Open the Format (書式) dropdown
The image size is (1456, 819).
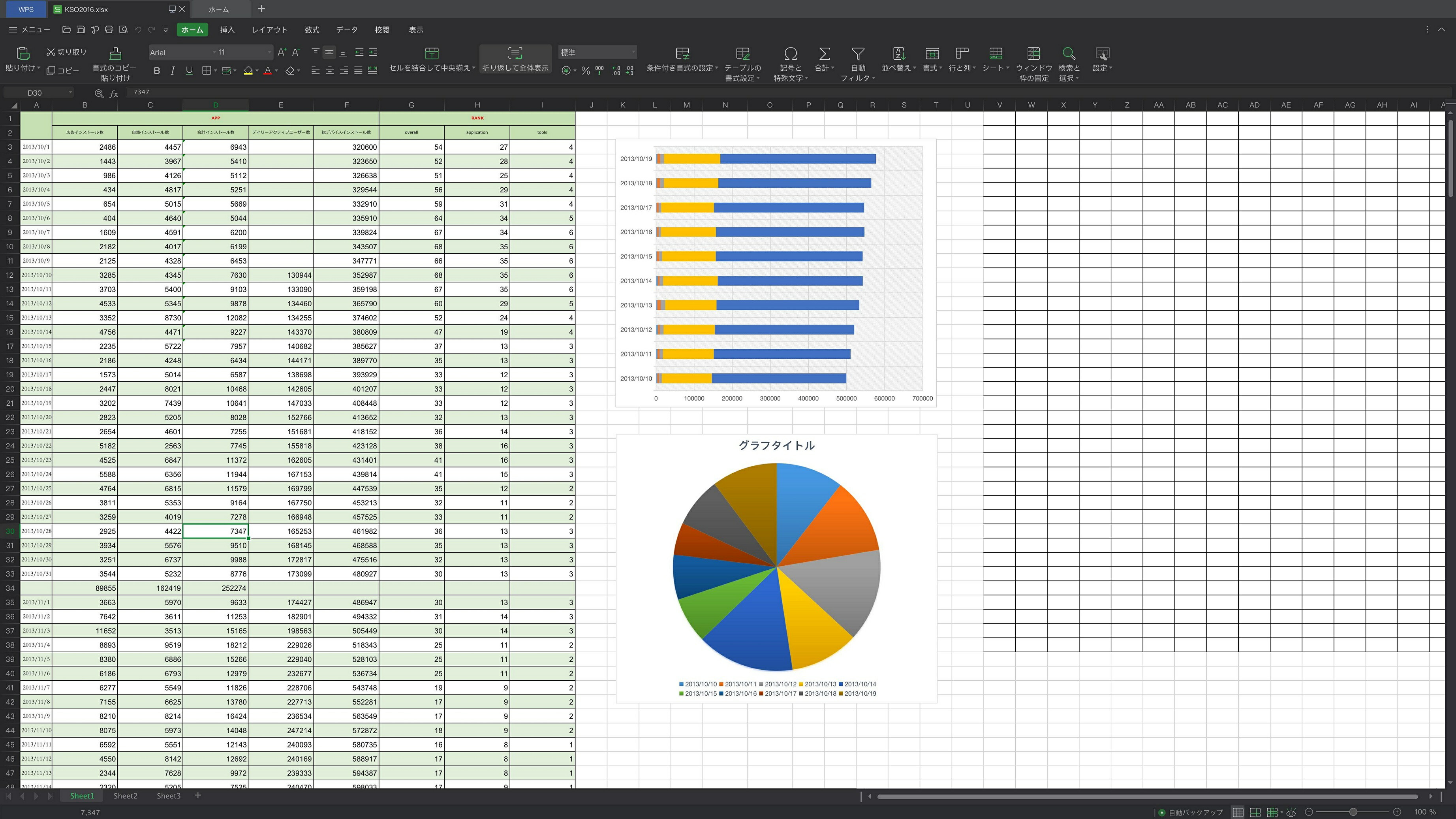point(933,59)
